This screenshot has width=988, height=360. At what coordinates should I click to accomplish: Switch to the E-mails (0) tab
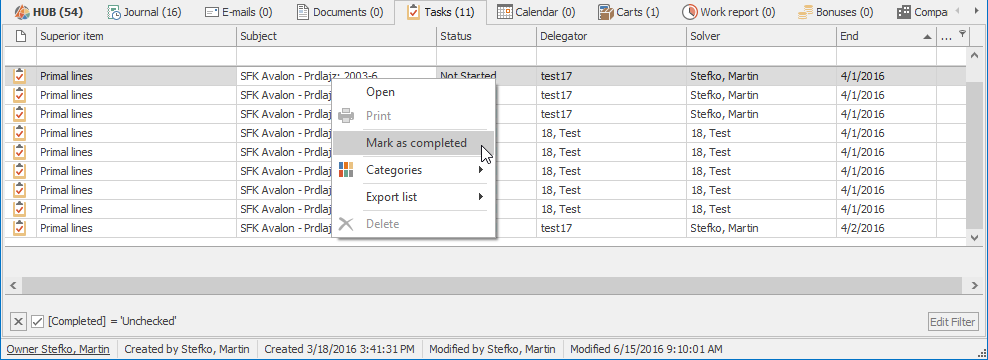(x=239, y=12)
